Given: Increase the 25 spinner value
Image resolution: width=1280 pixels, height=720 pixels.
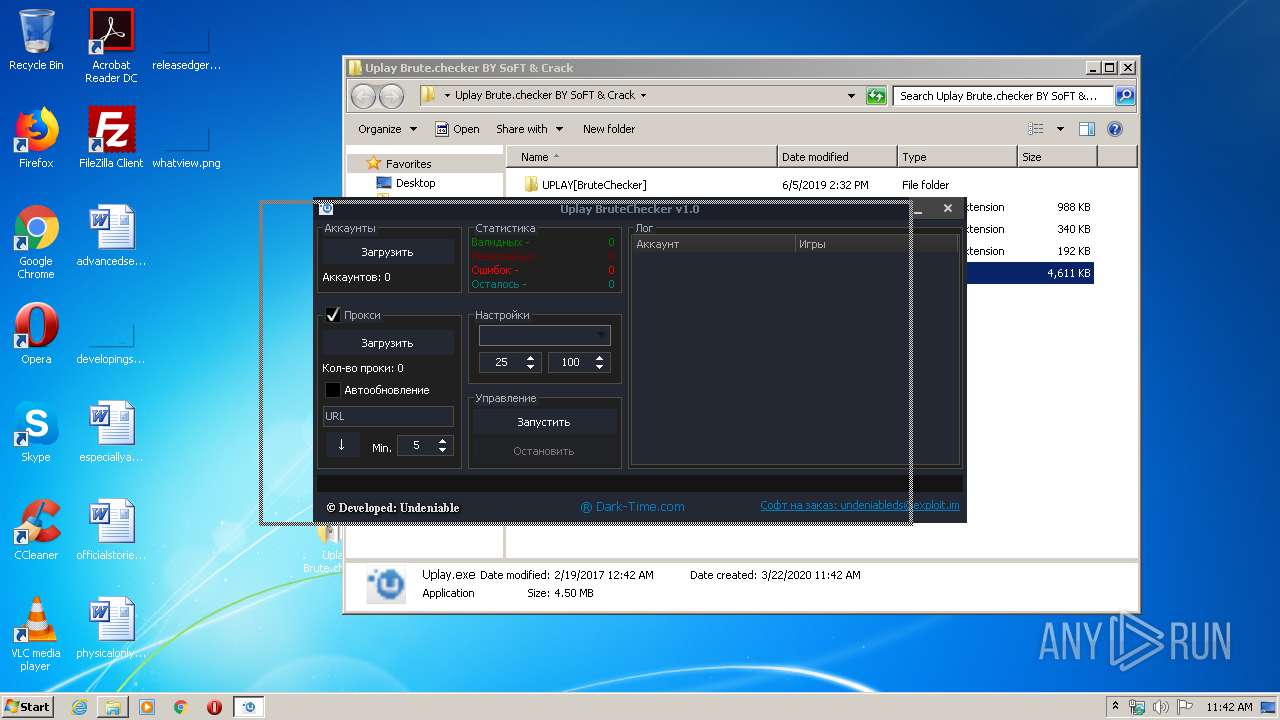Looking at the screenshot, I should point(531,357).
